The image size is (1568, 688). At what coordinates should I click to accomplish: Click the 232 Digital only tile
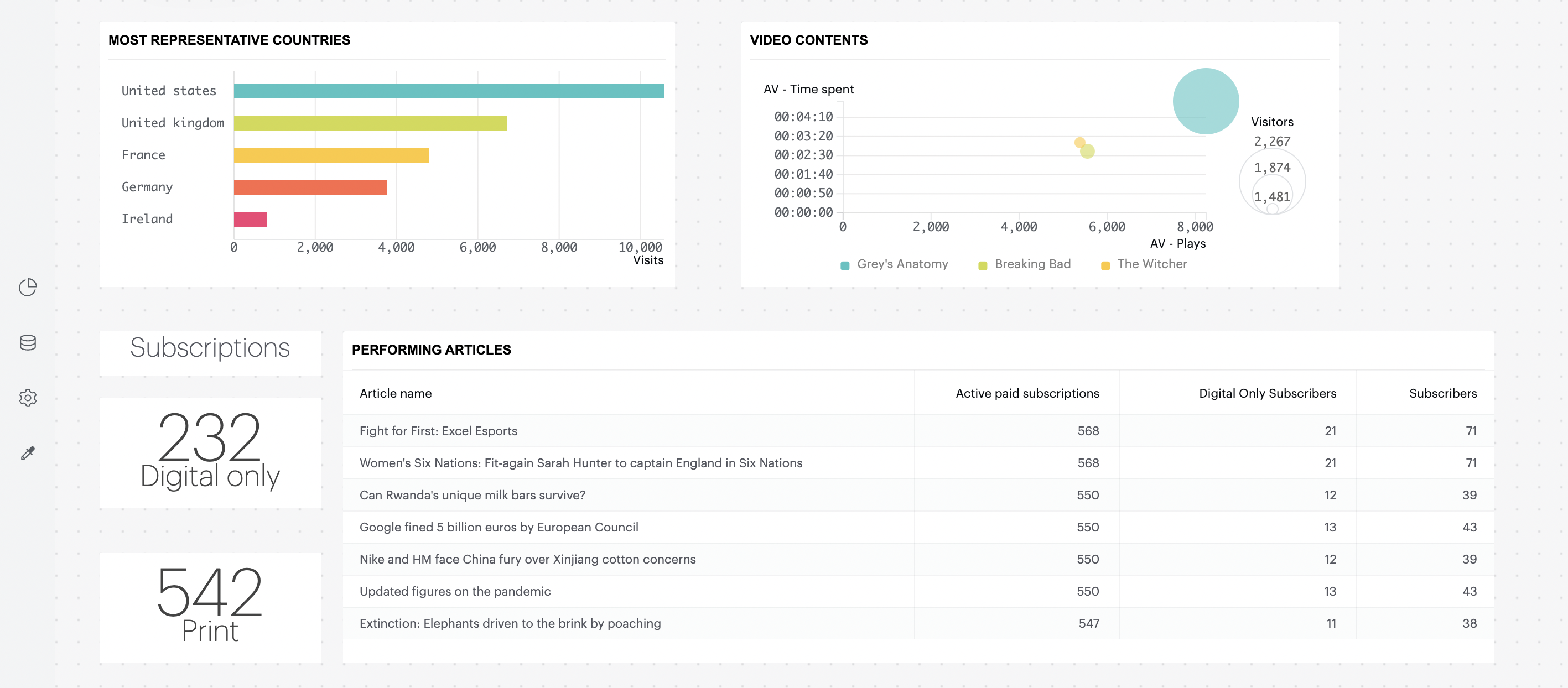point(210,452)
